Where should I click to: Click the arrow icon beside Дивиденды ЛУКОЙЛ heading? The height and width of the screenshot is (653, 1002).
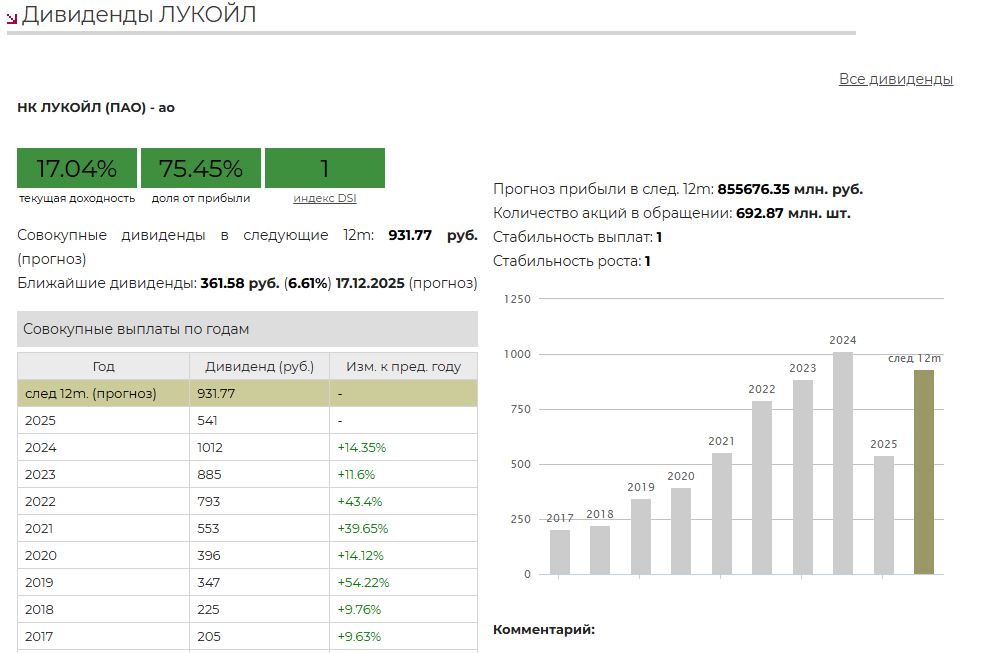(x=12, y=17)
